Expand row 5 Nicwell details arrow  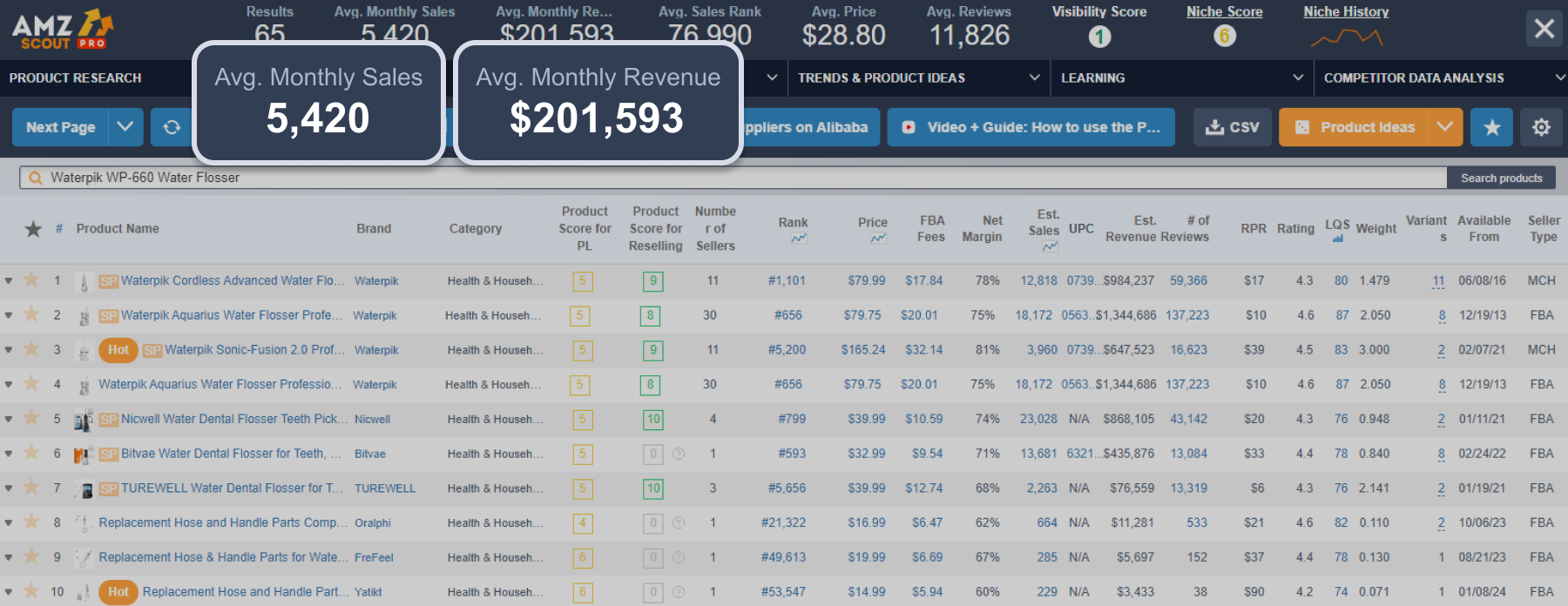tap(9, 420)
